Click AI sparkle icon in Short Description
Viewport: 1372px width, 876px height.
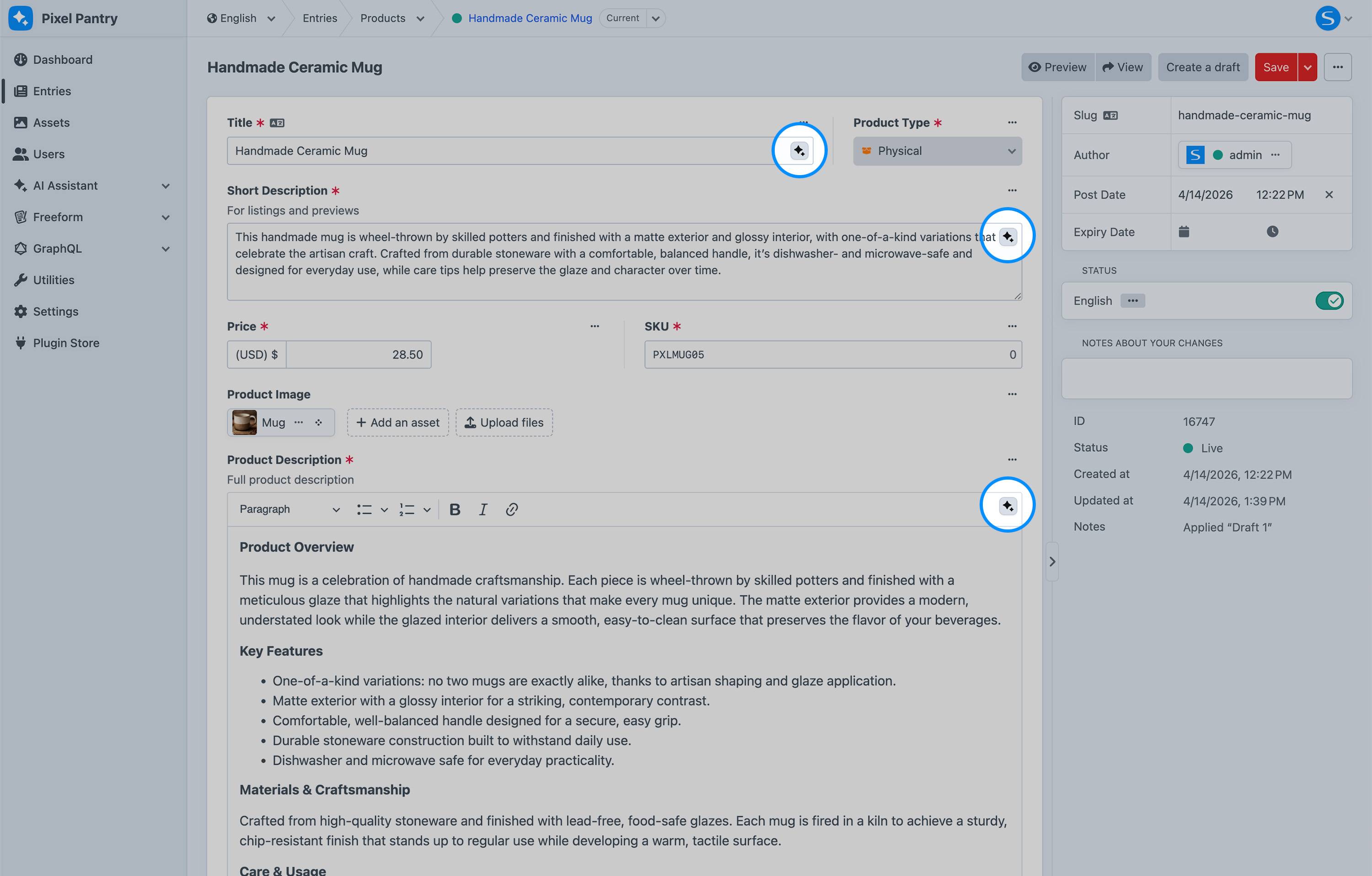(1008, 236)
